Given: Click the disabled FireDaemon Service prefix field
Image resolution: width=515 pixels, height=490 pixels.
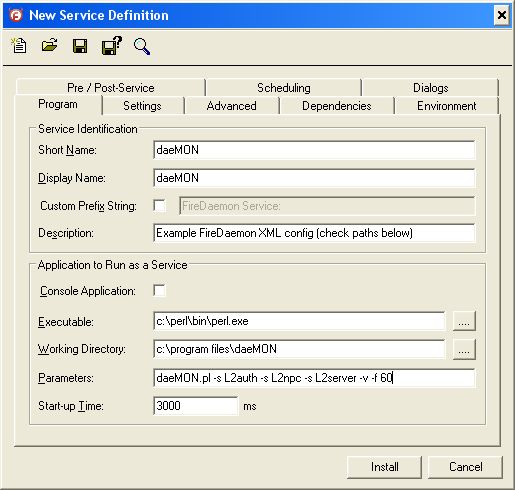Looking at the screenshot, I should (x=327, y=206).
